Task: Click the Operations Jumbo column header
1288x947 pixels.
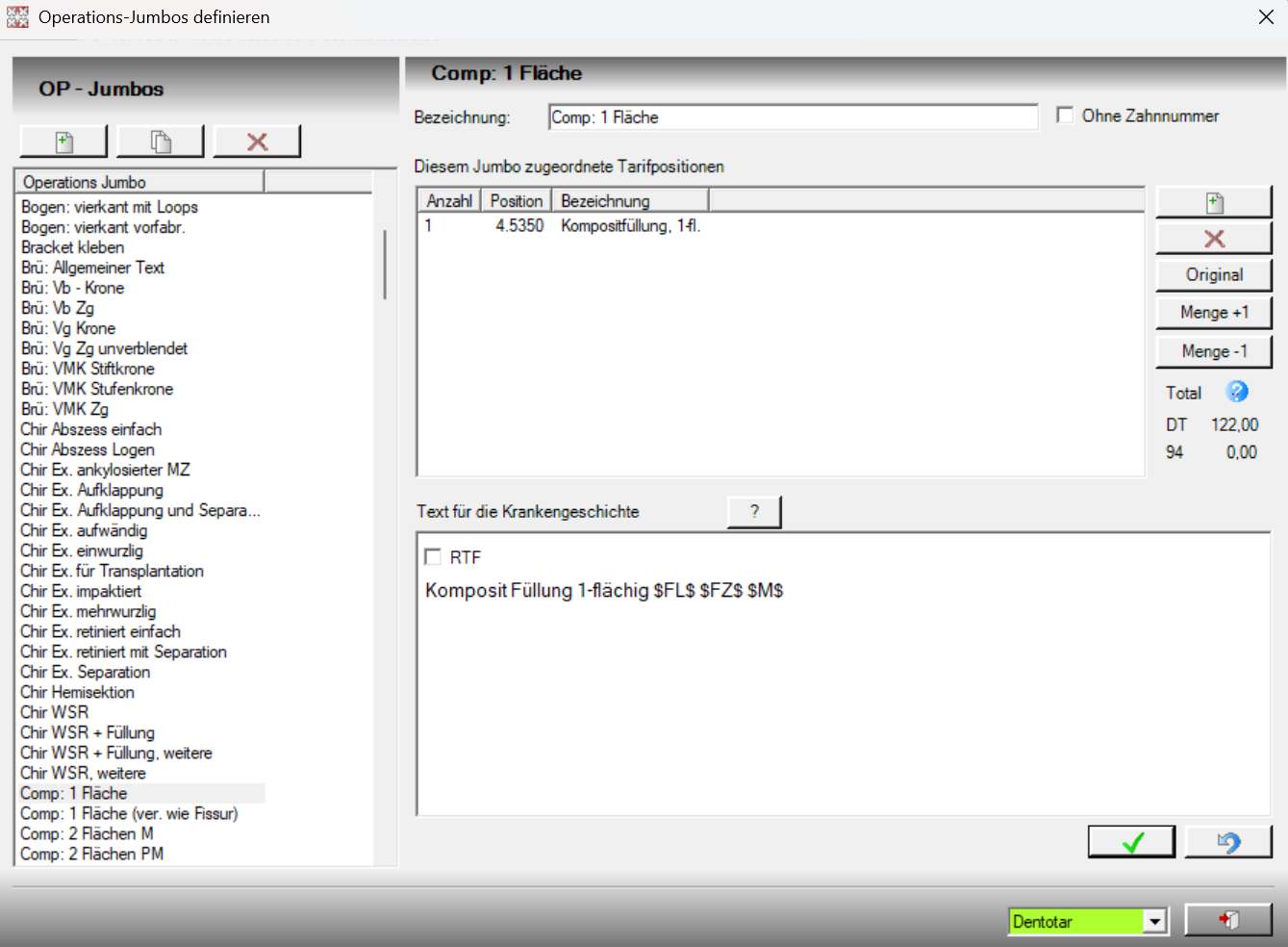Action: tap(139, 182)
